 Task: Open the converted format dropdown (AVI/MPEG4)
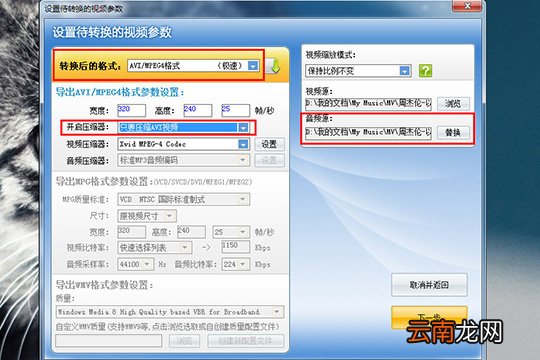(193, 65)
